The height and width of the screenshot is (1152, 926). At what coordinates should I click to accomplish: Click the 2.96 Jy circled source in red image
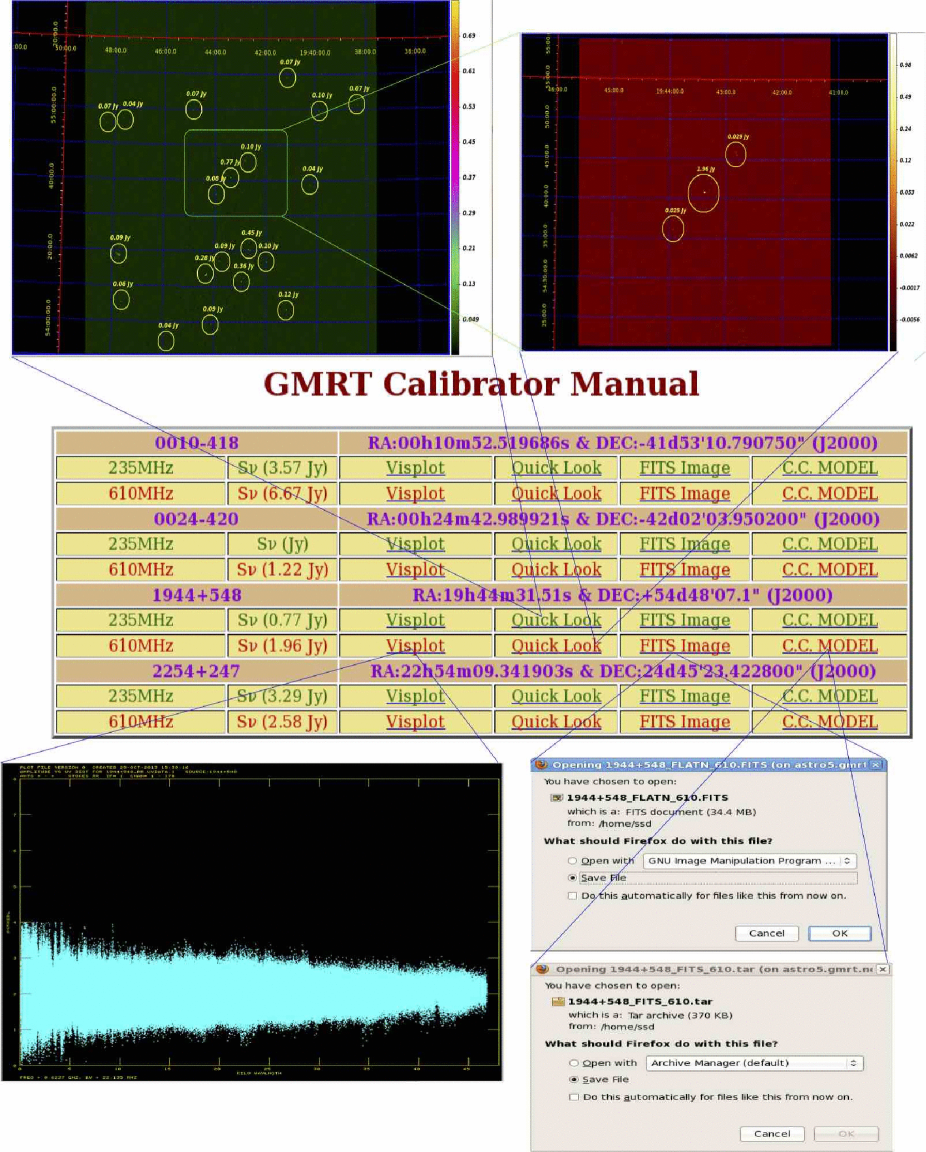[703, 193]
